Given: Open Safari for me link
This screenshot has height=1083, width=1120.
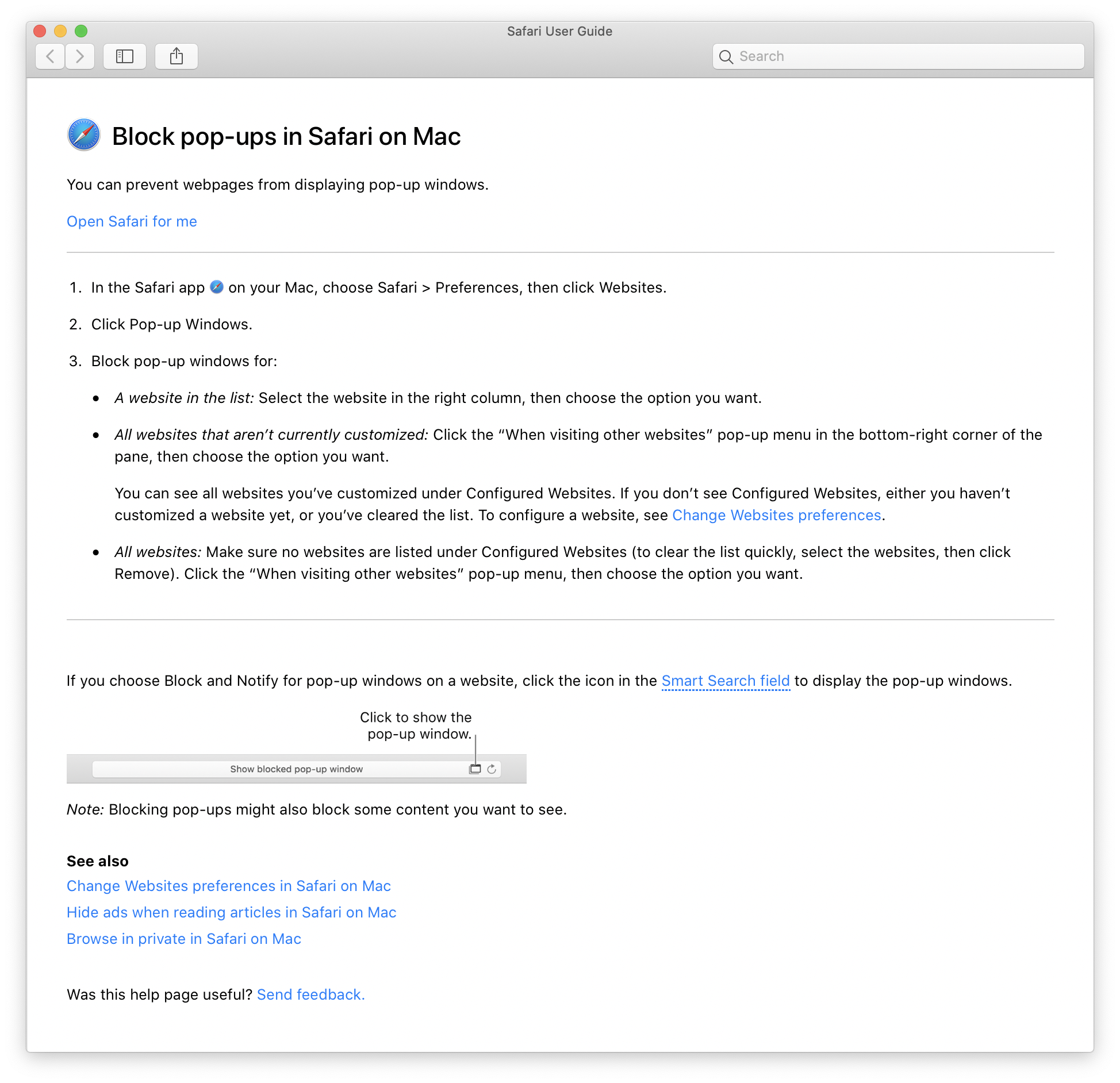Looking at the screenshot, I should (132, 221).
